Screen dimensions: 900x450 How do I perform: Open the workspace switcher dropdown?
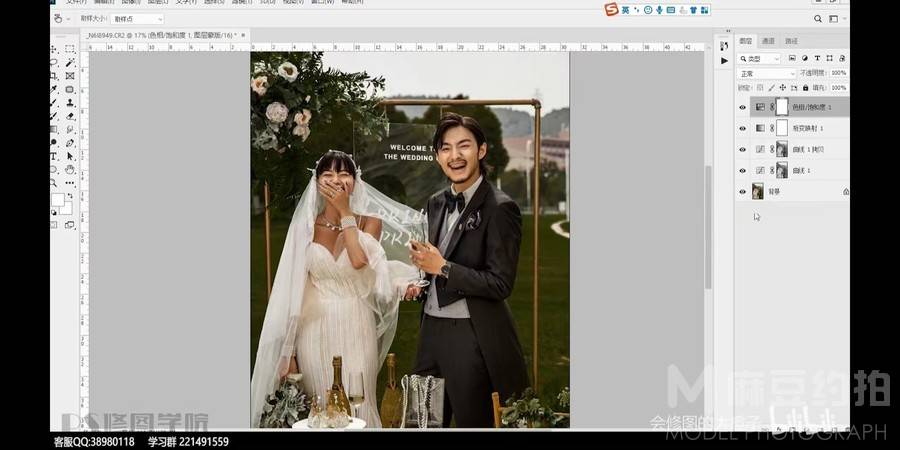[x=836, y=19]
